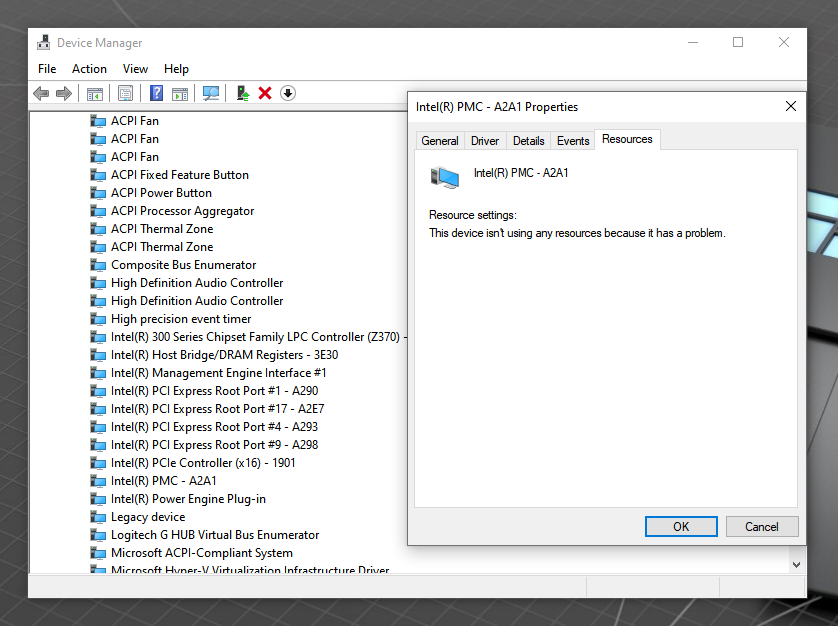The image size is (838, 626).
Task: Click the Forward arrow toolbar icon
Action: 64,94
